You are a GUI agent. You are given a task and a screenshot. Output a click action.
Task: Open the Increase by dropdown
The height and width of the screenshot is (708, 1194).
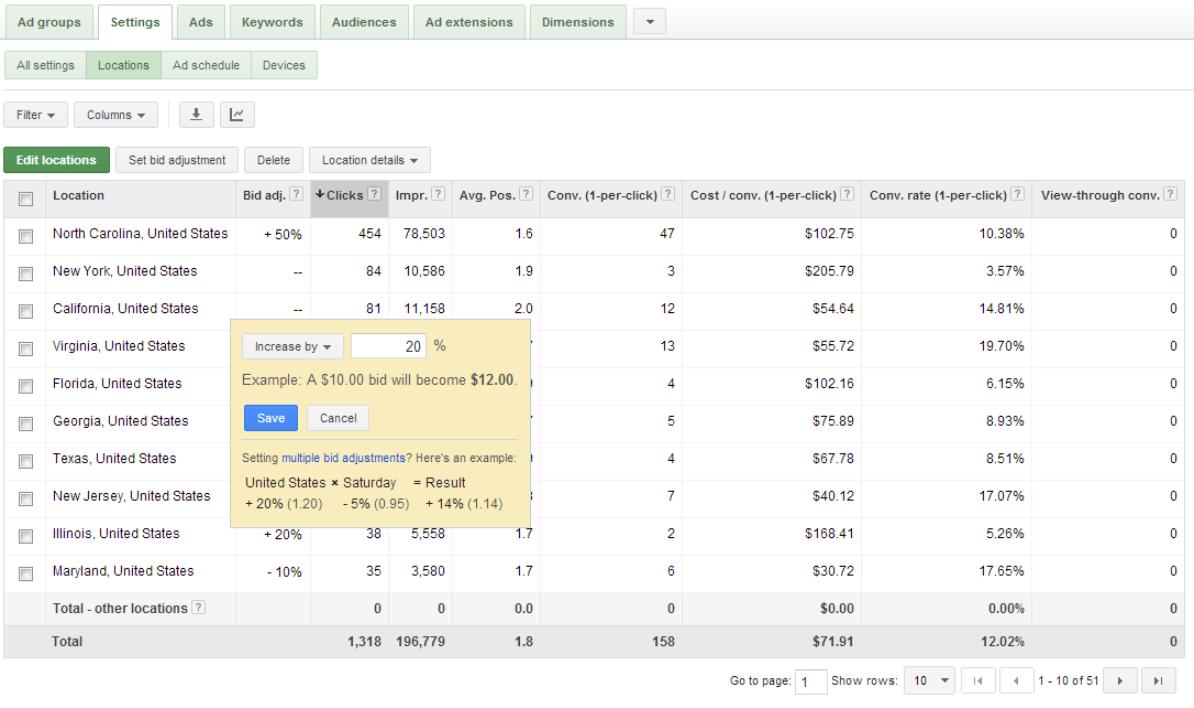292,346
